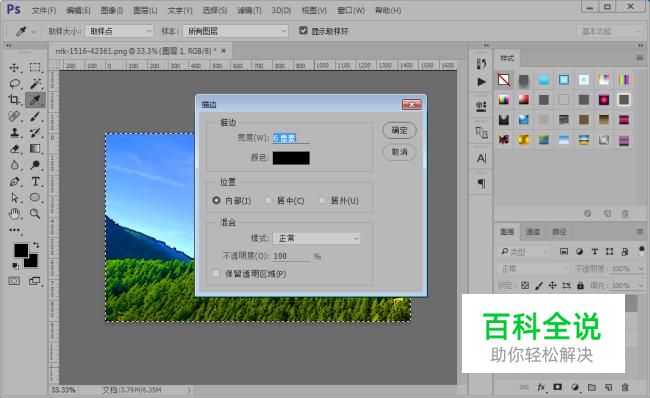Click the foreground color swatch
The image size is (650, 398).
pyautogui.click(x=21, y=250)
